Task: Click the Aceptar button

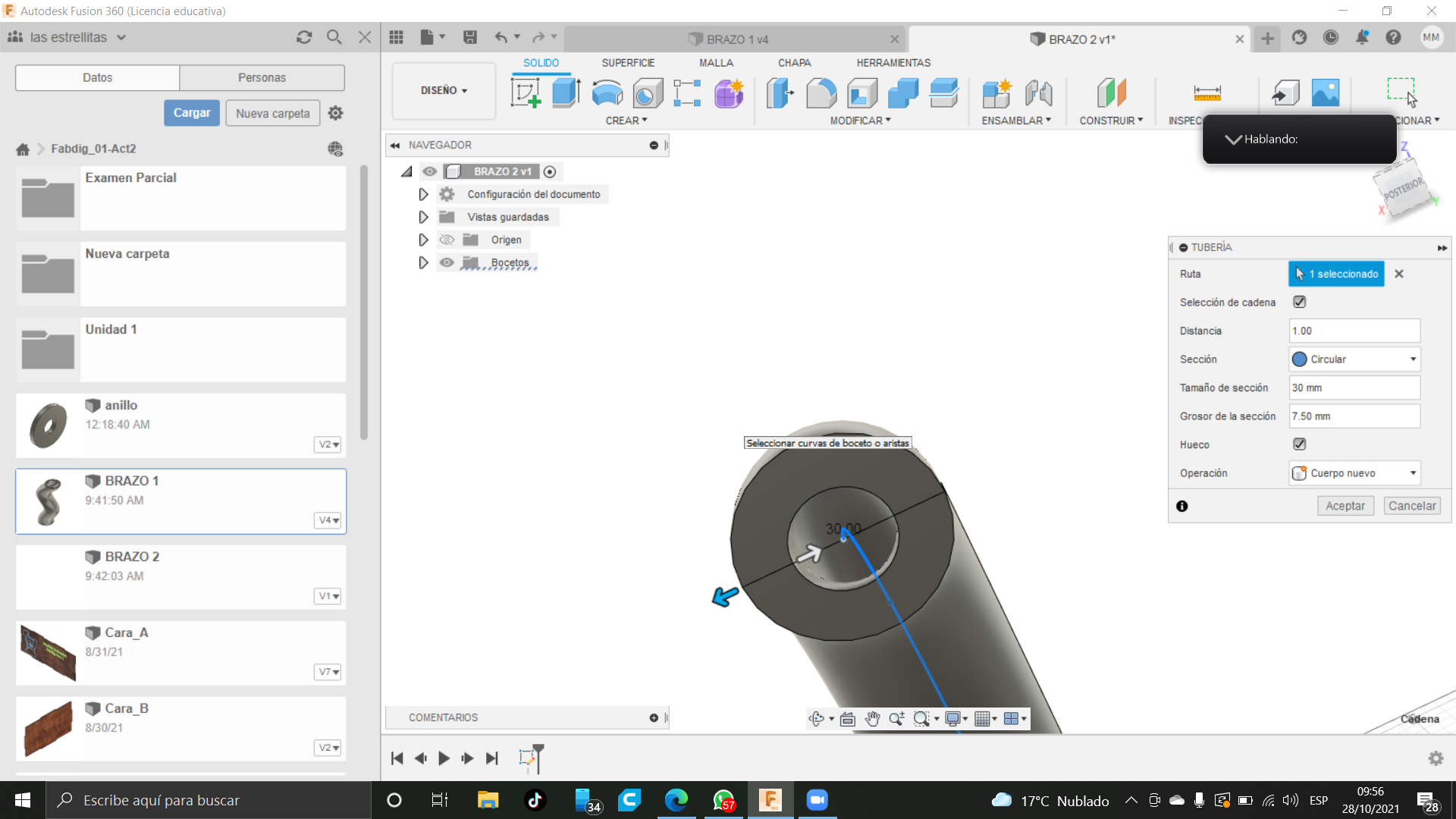Action: point(1345,506)
